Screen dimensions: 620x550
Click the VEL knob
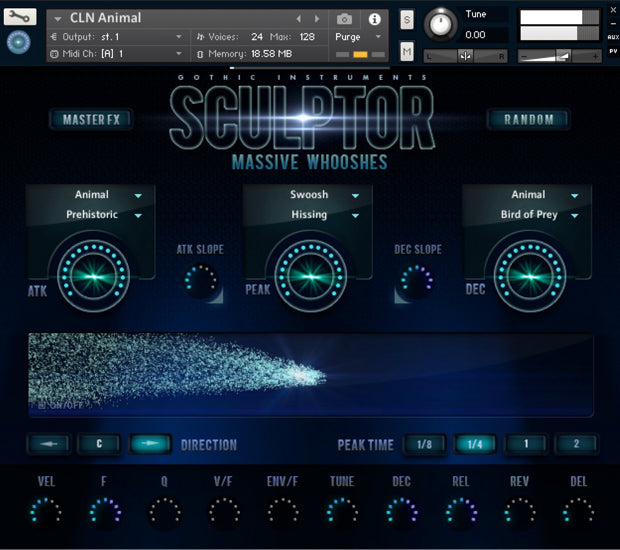(x=46, y=512)
